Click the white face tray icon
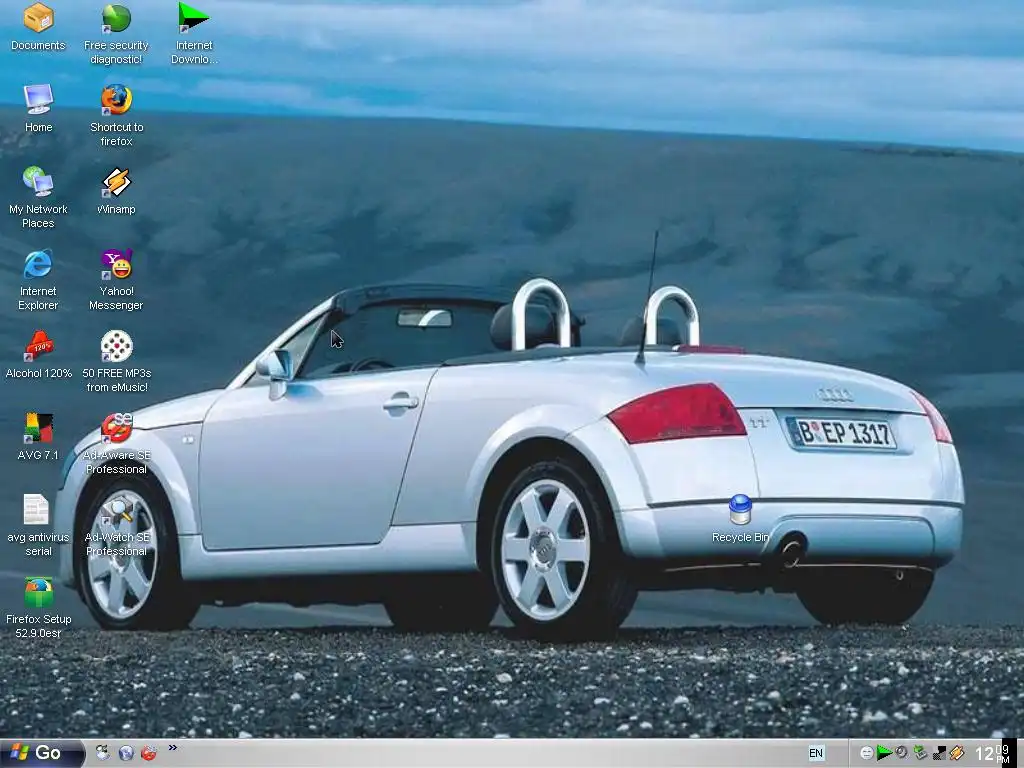This screenshot has height=768, width=1024. [x=866, y=753]
